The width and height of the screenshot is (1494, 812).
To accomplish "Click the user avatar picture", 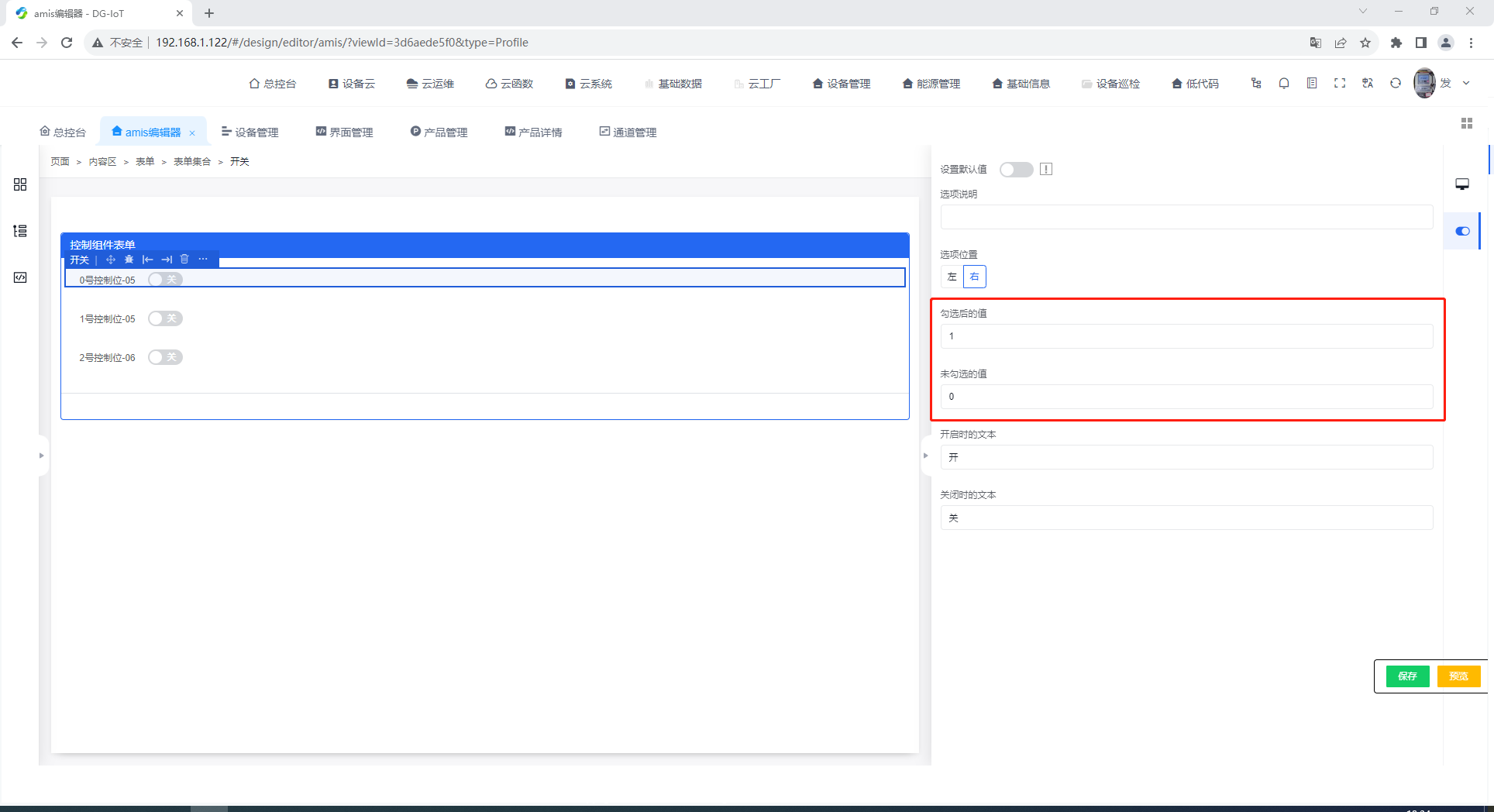I will click(1424, 83).
